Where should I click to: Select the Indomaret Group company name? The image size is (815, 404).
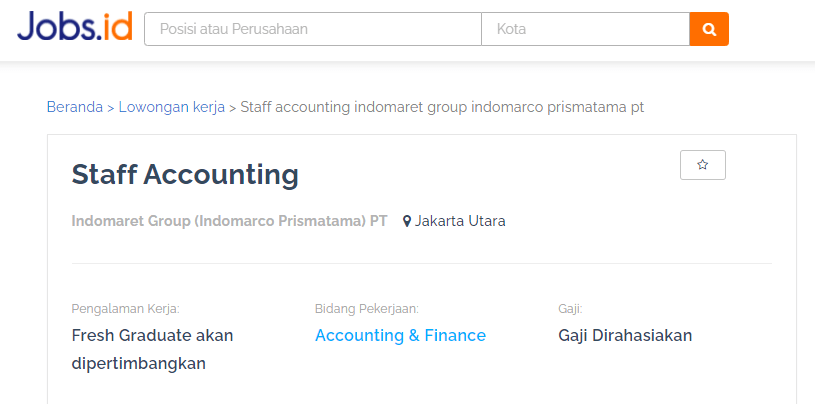[229, 221]
